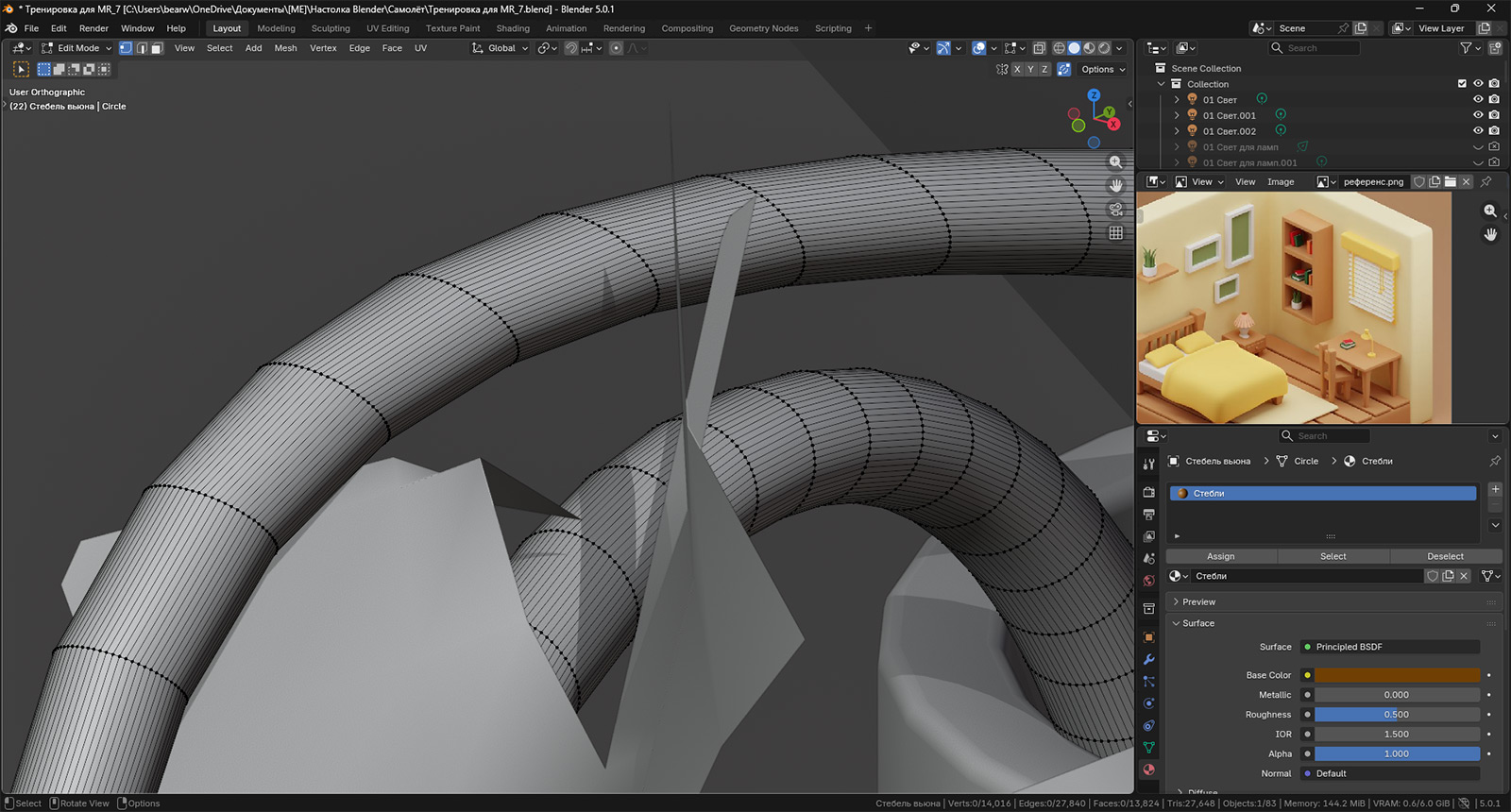Select wireframe viewport shading

[x=1059, y=48]
